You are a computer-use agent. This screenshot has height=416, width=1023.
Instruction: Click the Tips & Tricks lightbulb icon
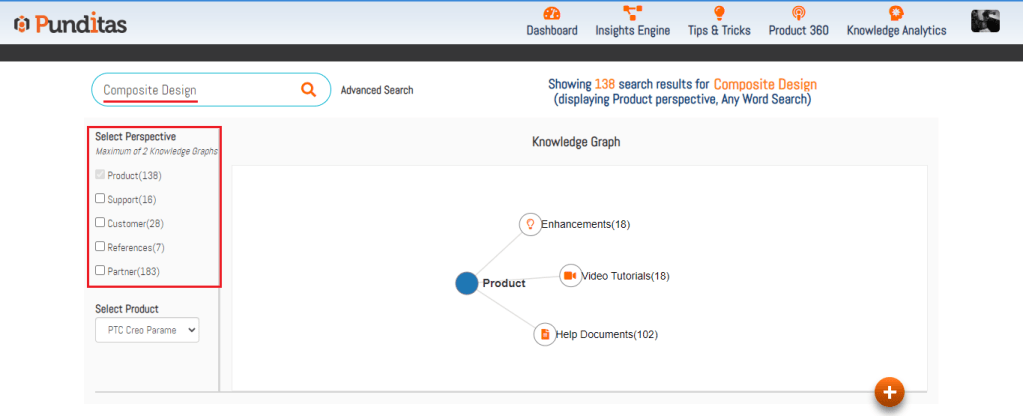tap(719, 13)
